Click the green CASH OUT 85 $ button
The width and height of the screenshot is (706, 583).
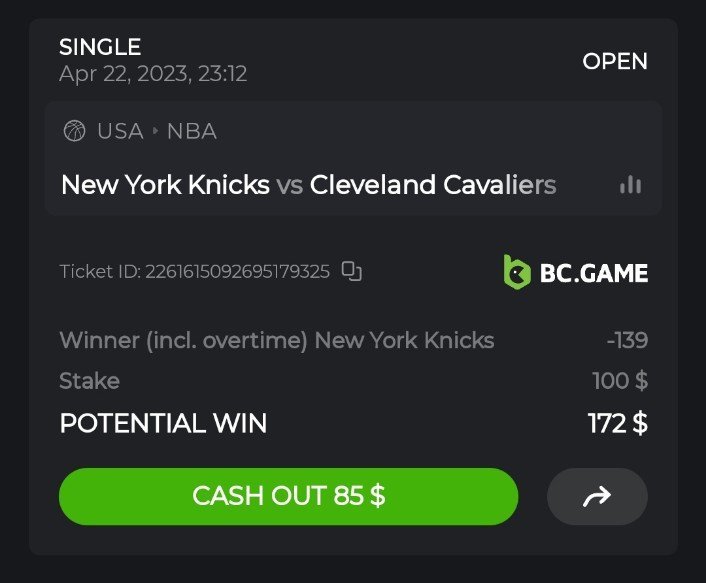288,496
